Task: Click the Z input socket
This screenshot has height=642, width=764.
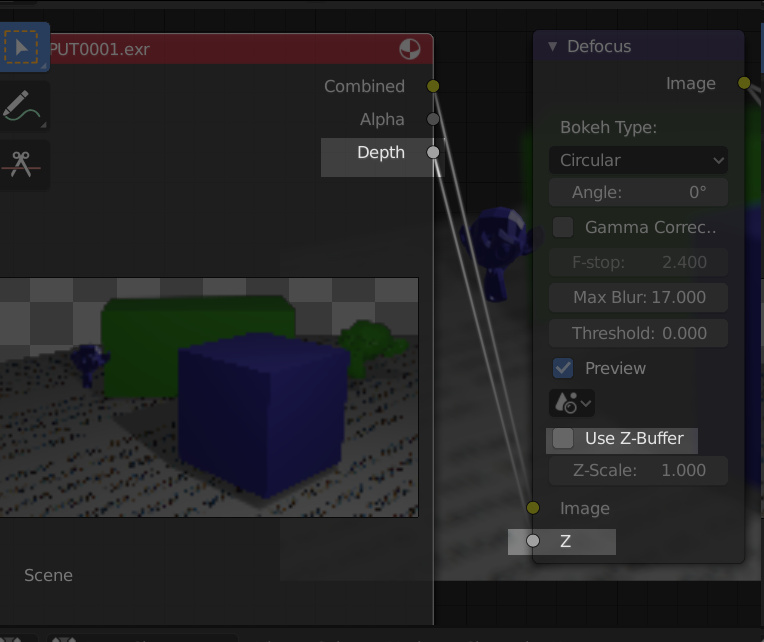Action: pos(533,541)
